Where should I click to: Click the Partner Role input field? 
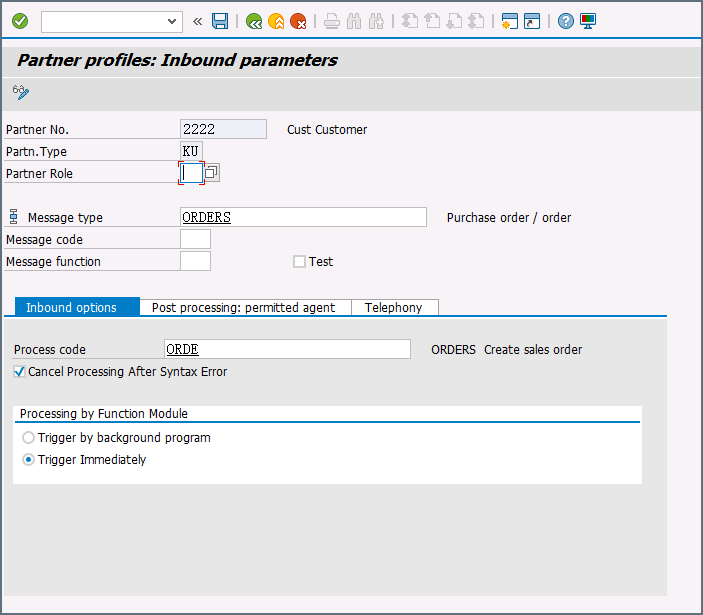pyautogui.click(x=191, y=173)
